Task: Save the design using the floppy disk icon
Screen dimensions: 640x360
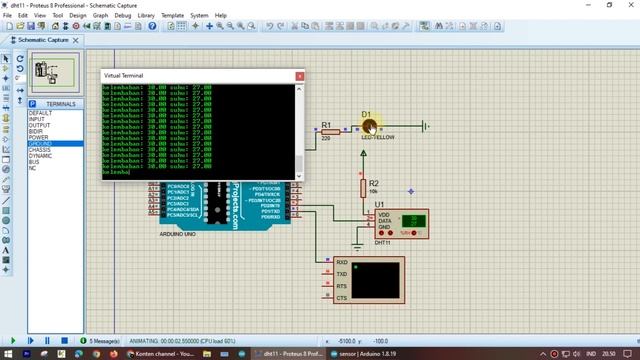Action: (31, 26)
